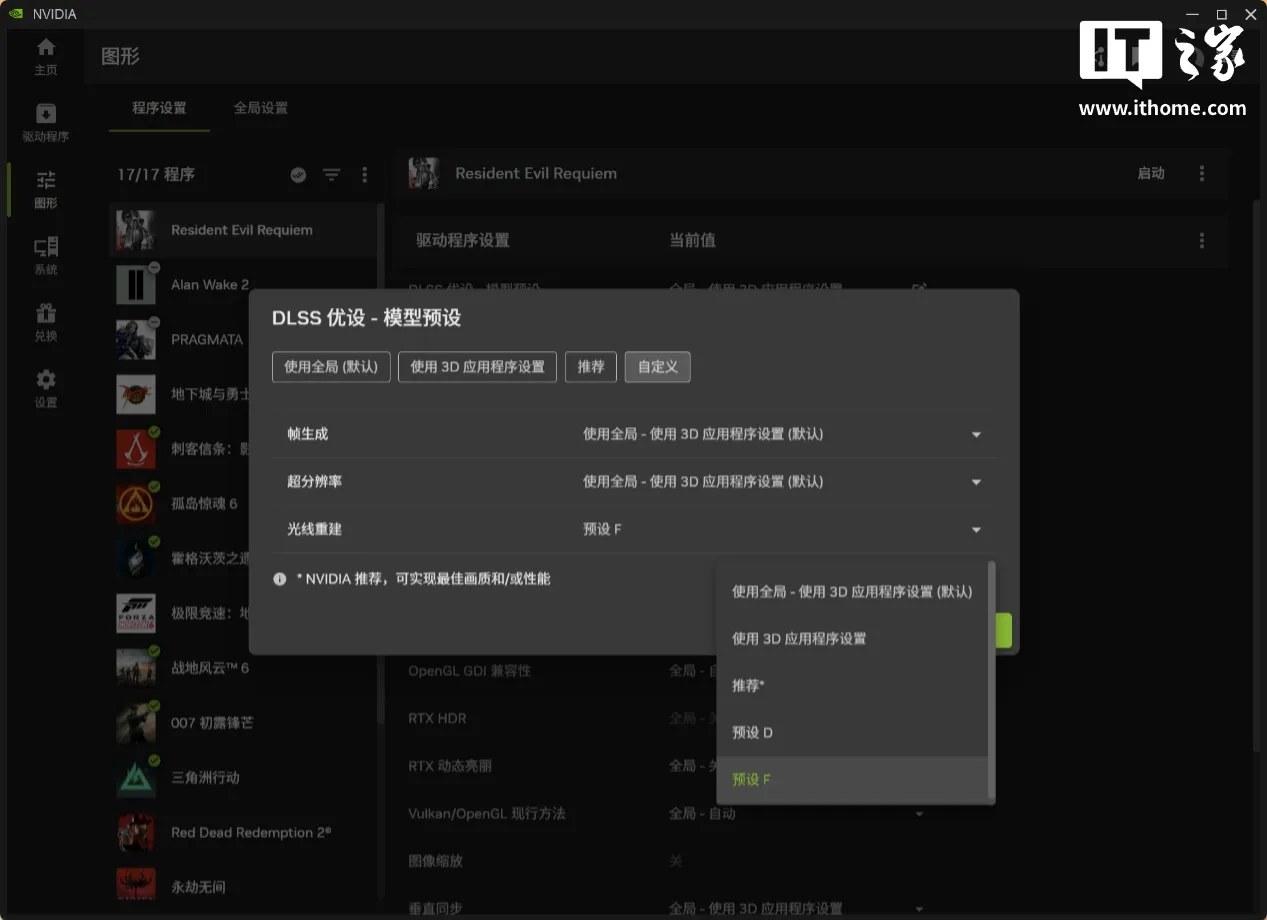Select Red Dead Redemption 2 game icon
Viewport: 1267px width, 920px height.
click(x=136, y=832)
